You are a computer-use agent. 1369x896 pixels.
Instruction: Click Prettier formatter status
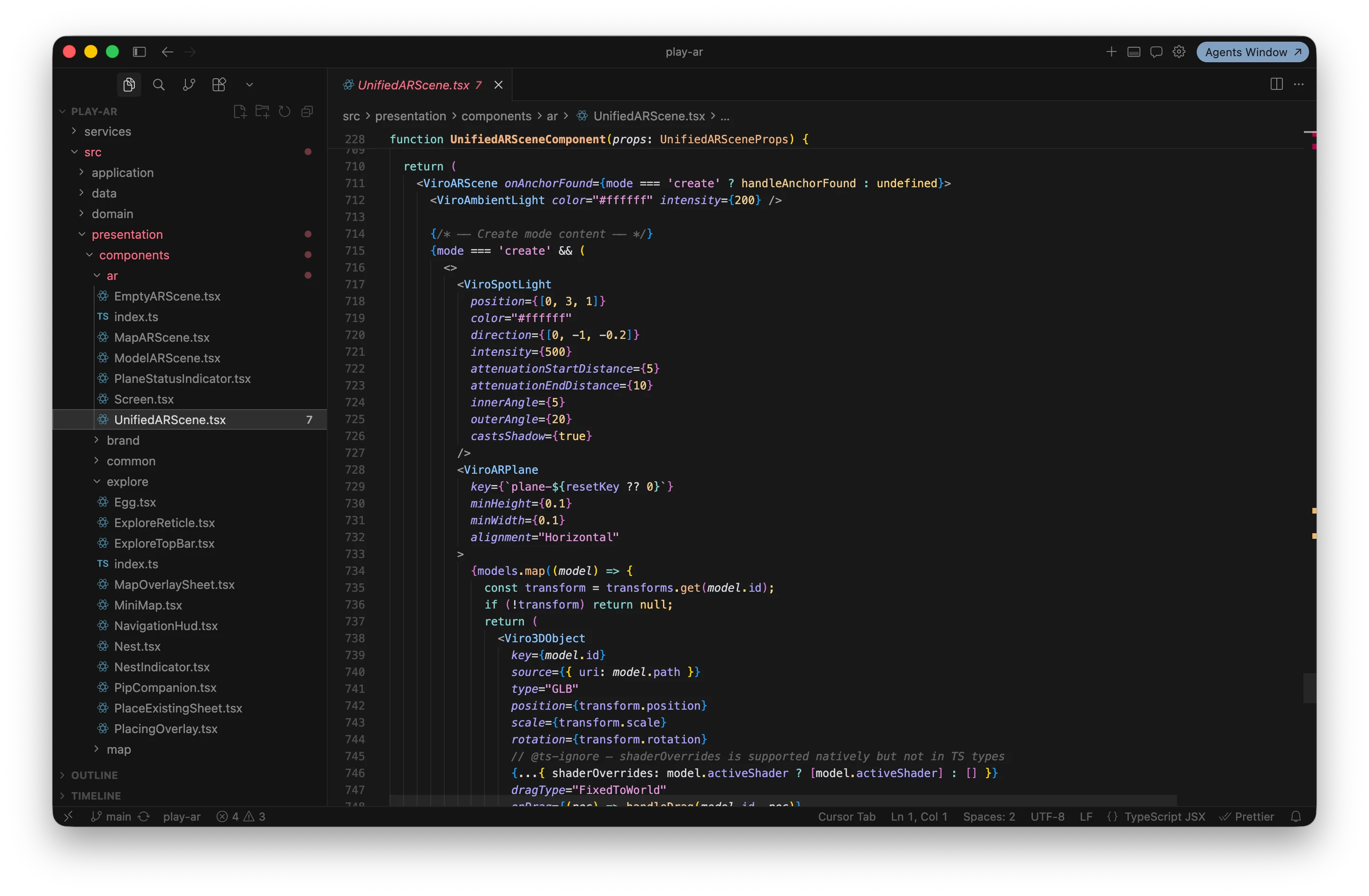pyautogui.click(x=1246, y=816)
